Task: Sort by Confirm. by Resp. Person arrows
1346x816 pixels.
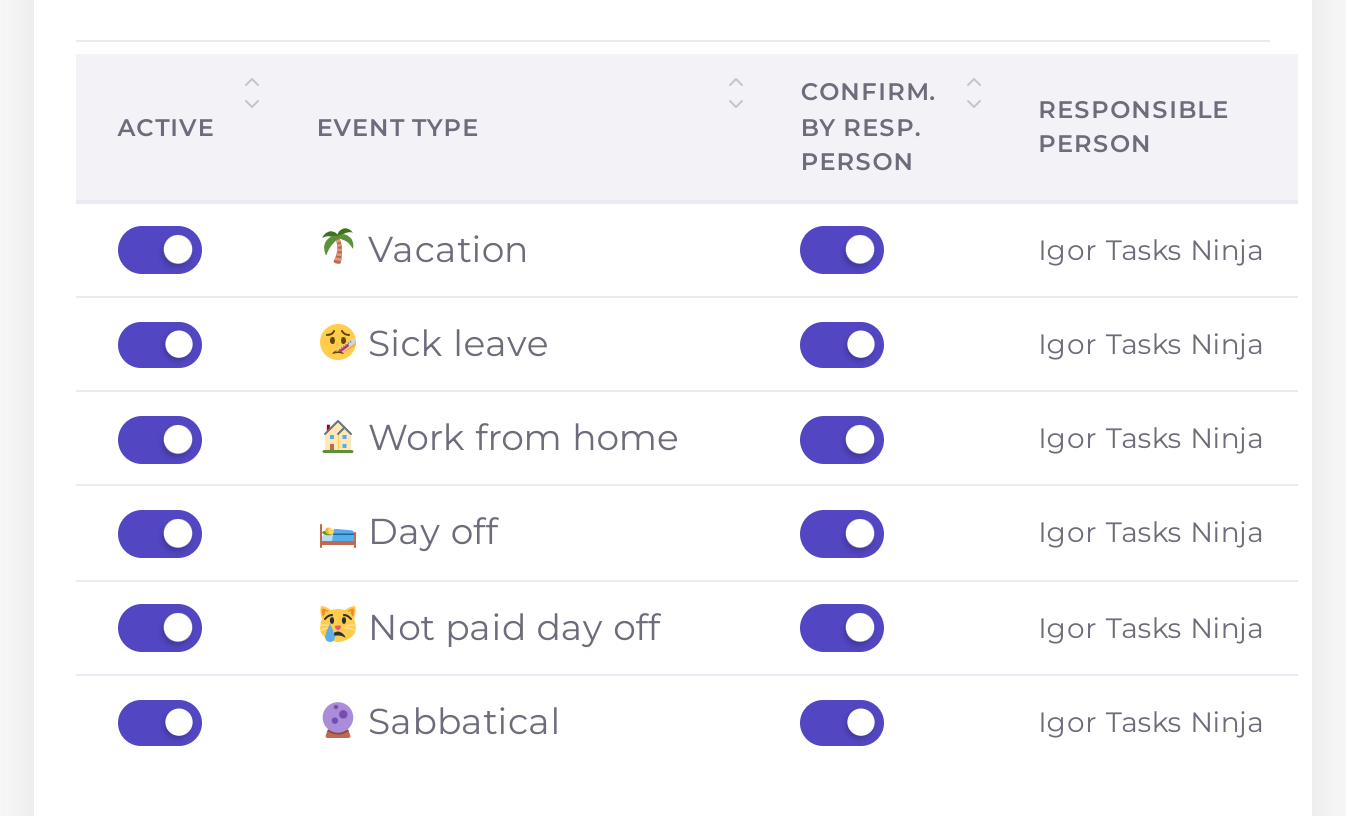Action: (974, 93)
